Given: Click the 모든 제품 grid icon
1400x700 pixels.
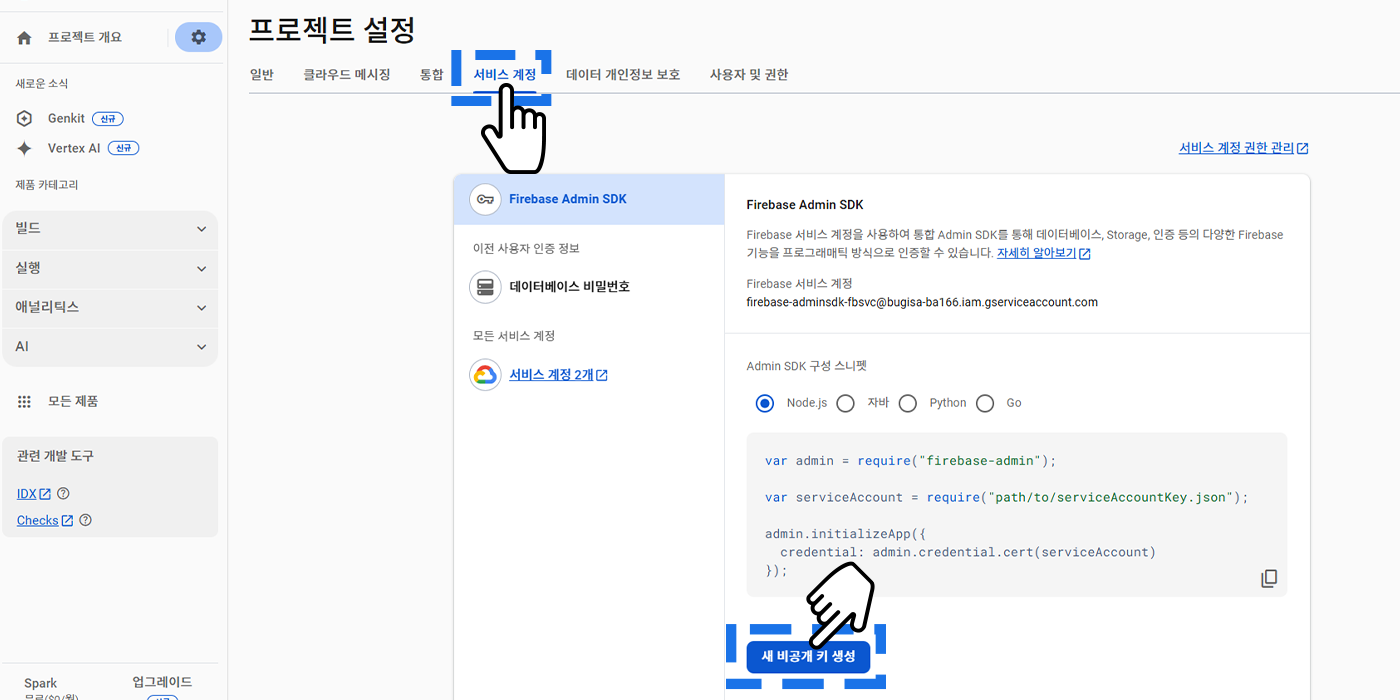Looking at the screenshot, I should pyautogui.click(x=25, y=401).
